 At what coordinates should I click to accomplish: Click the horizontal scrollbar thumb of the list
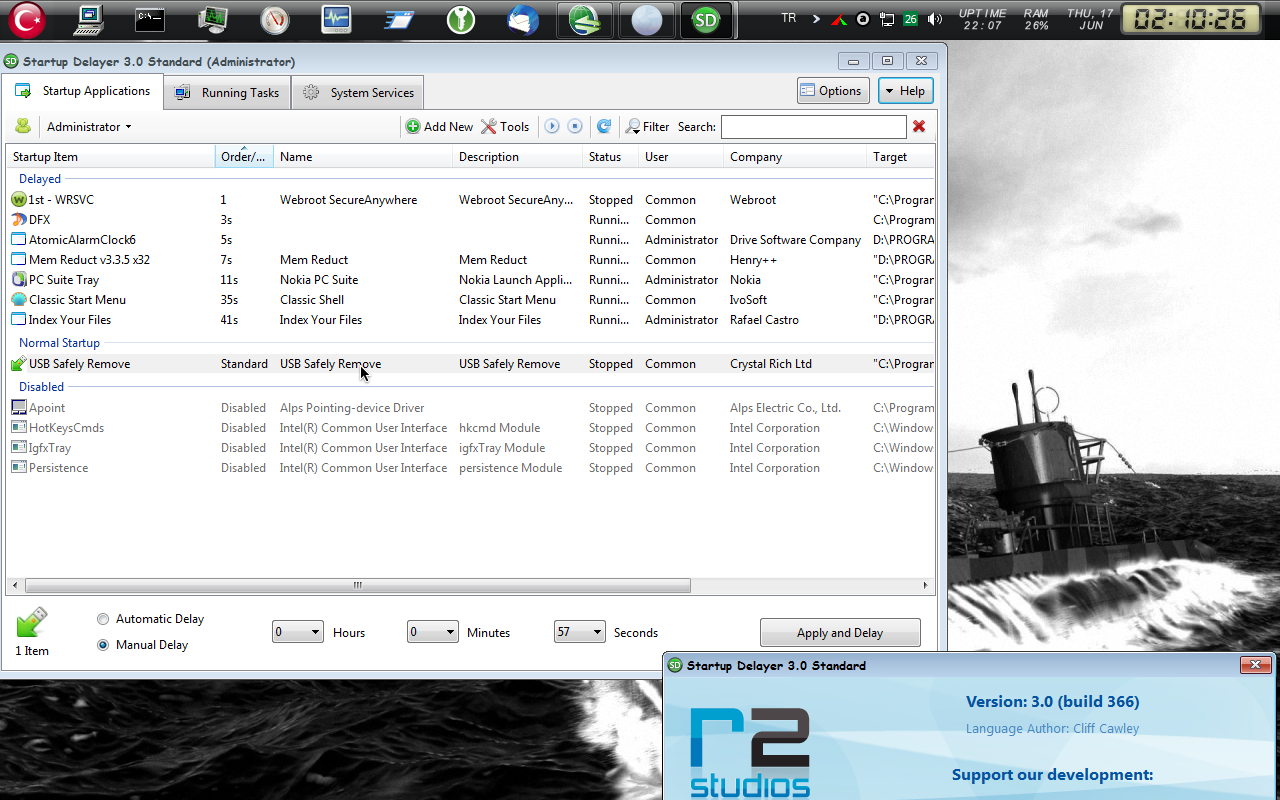tap(358, 586)
